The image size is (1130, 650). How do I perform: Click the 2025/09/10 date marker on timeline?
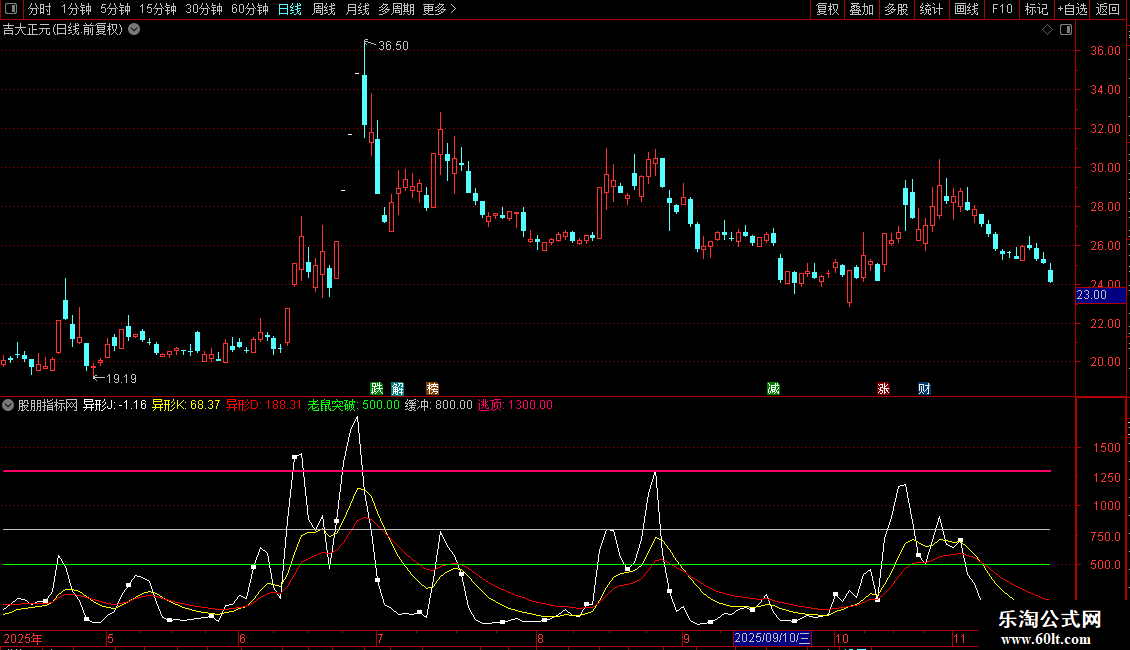772,638
